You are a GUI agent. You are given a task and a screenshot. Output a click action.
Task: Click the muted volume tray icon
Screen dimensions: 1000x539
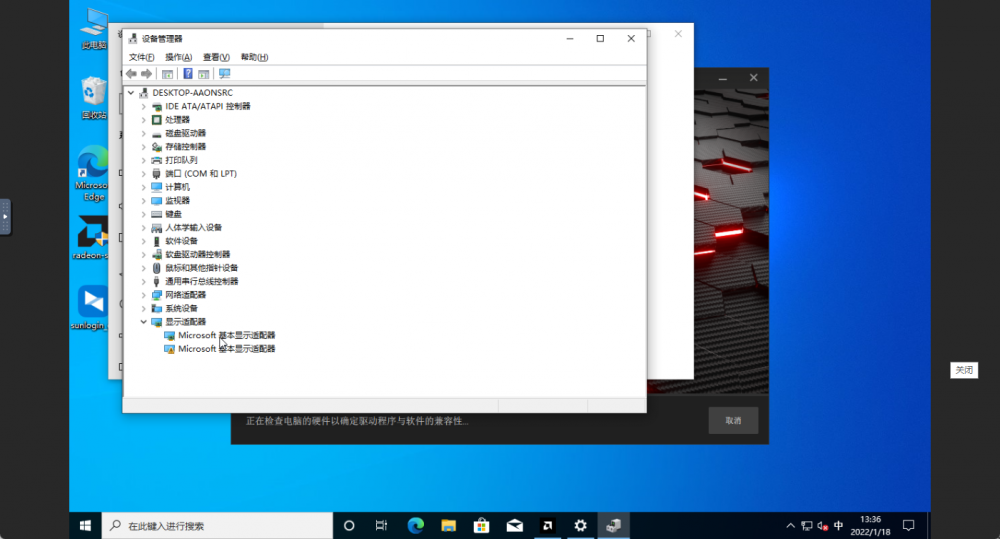click(x=823, y=526)
